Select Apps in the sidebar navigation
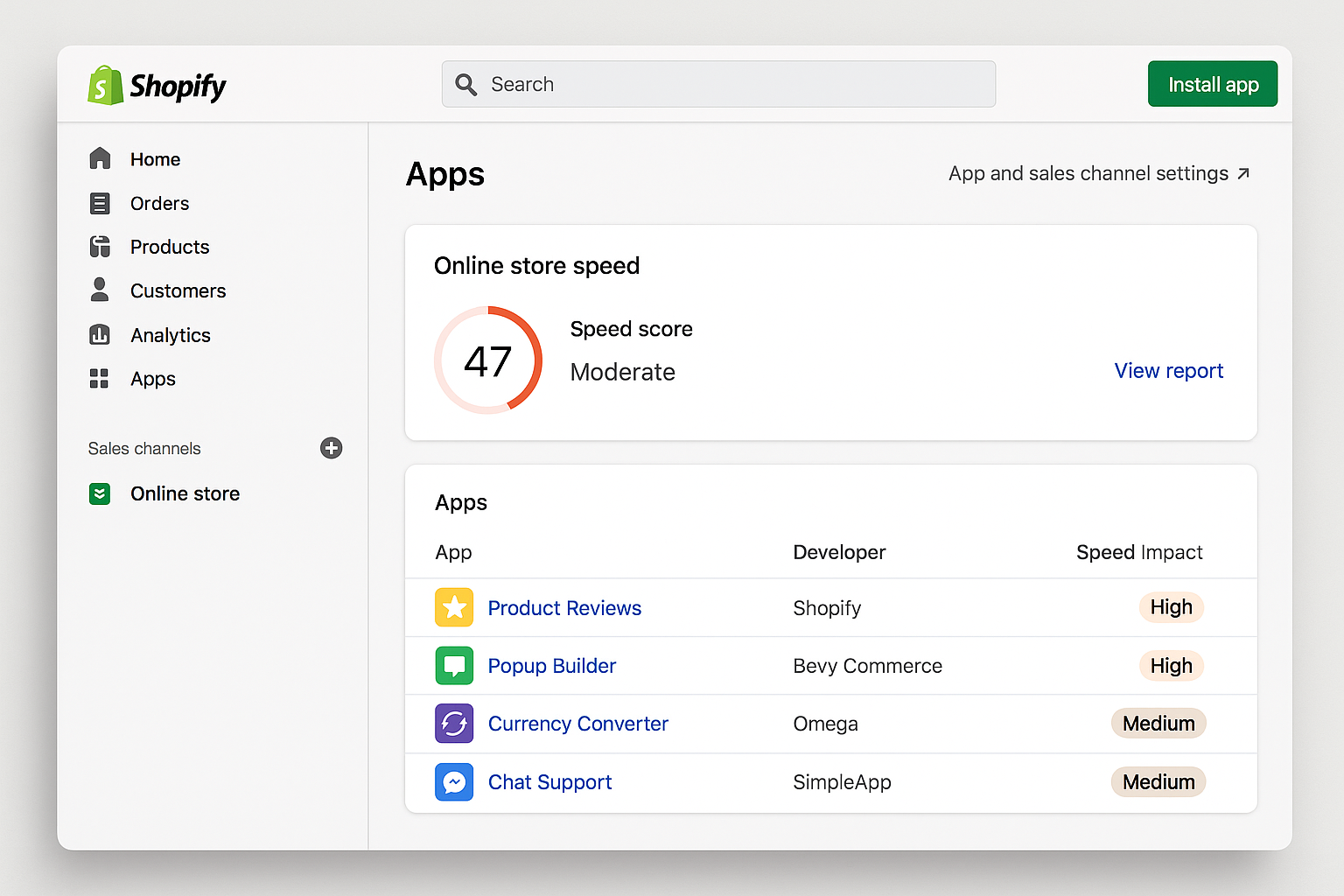Screen dimensions: 1344x896 click(153, 379)
